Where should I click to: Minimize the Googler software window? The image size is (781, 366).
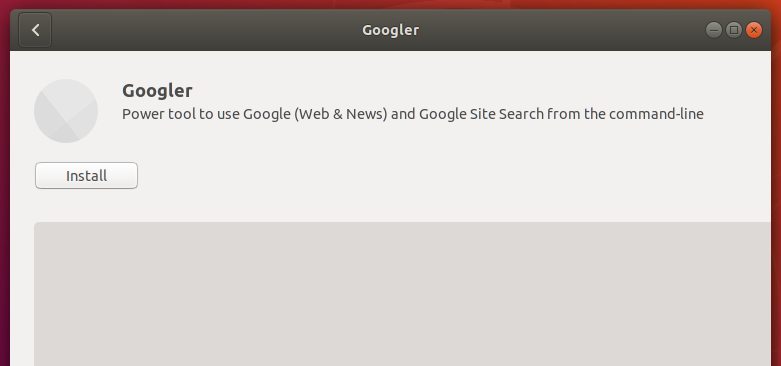coord(714,30)
